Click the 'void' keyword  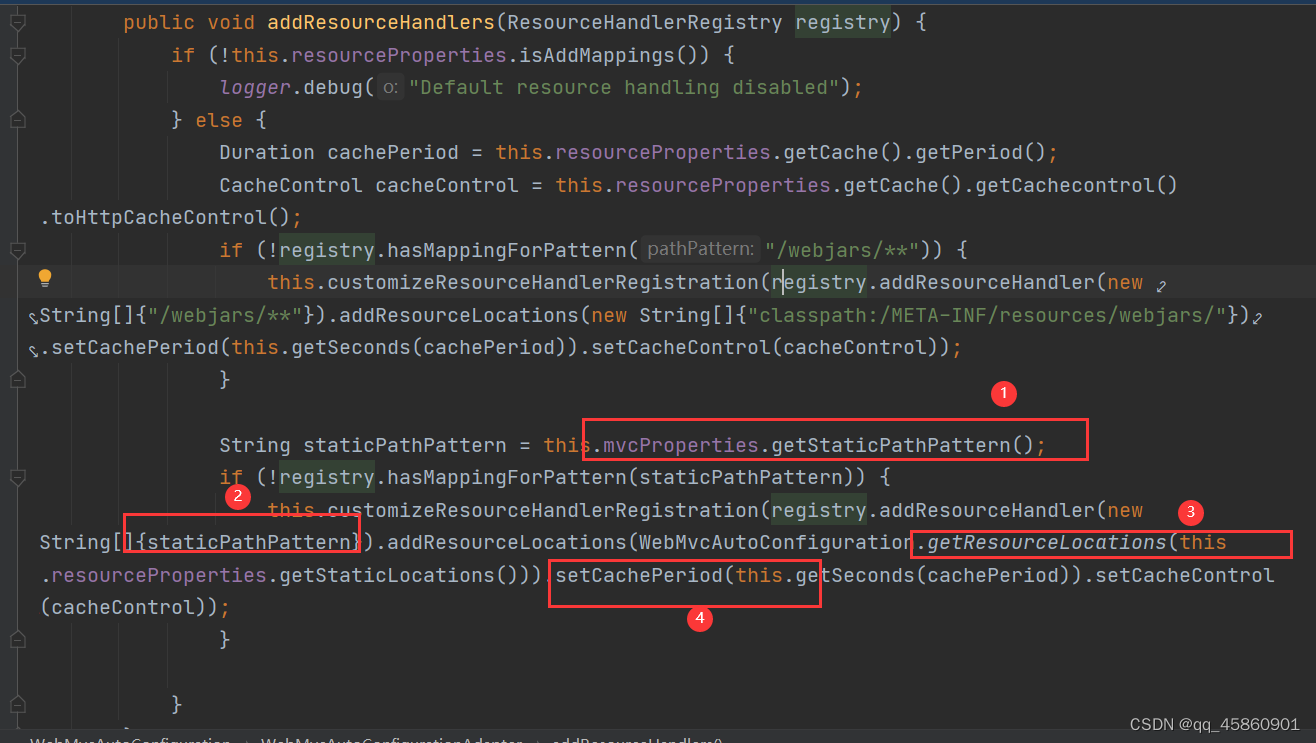tap(231, 22)
